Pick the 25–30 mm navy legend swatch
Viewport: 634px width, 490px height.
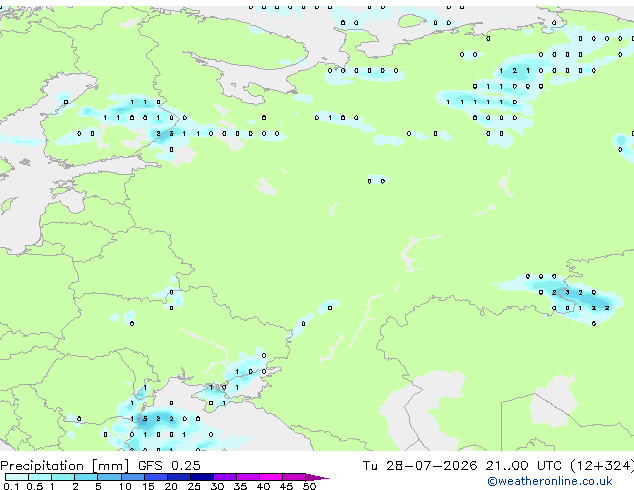tap(202, 477)
